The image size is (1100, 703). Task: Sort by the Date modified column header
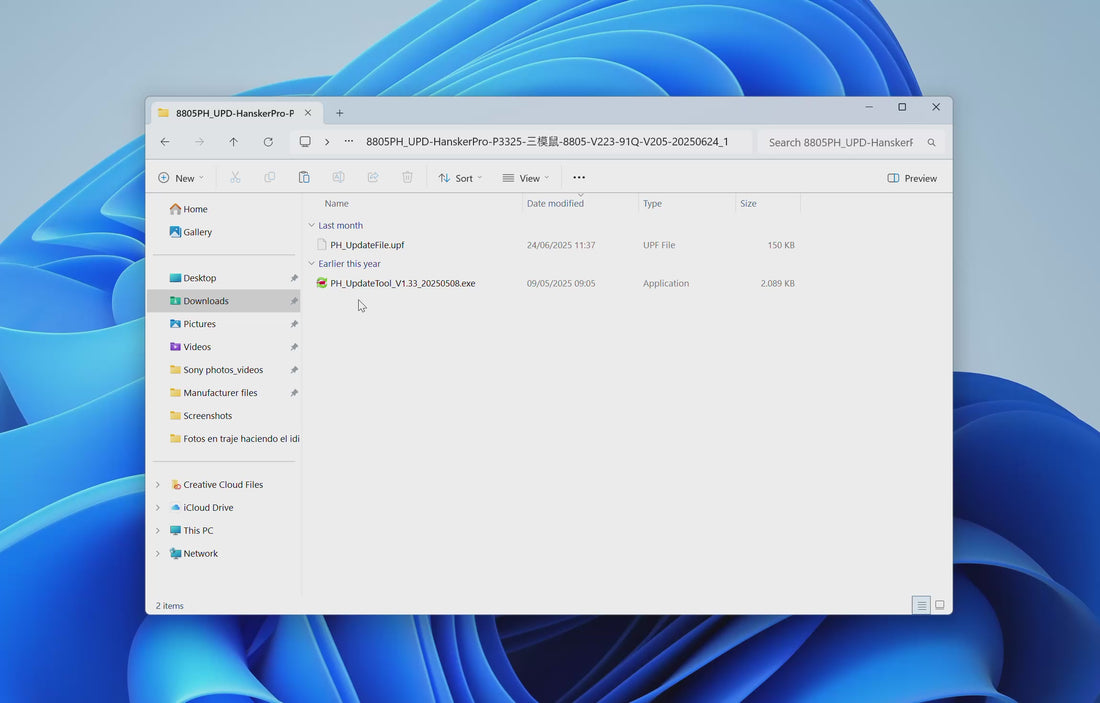[555, 204]
